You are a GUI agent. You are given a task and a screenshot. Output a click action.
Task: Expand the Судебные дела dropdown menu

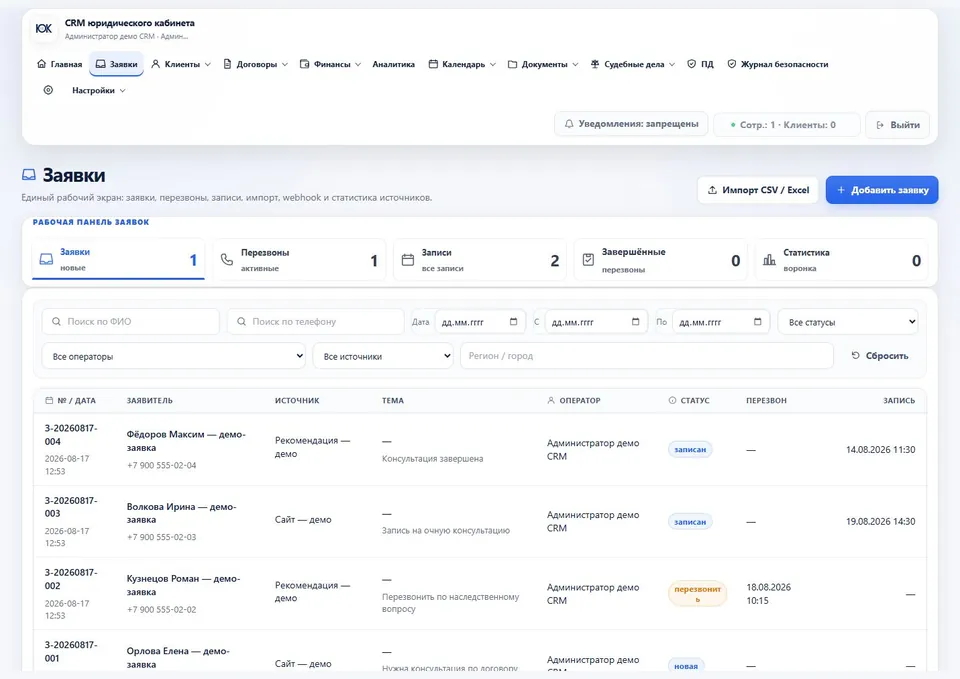coord(632,64)
